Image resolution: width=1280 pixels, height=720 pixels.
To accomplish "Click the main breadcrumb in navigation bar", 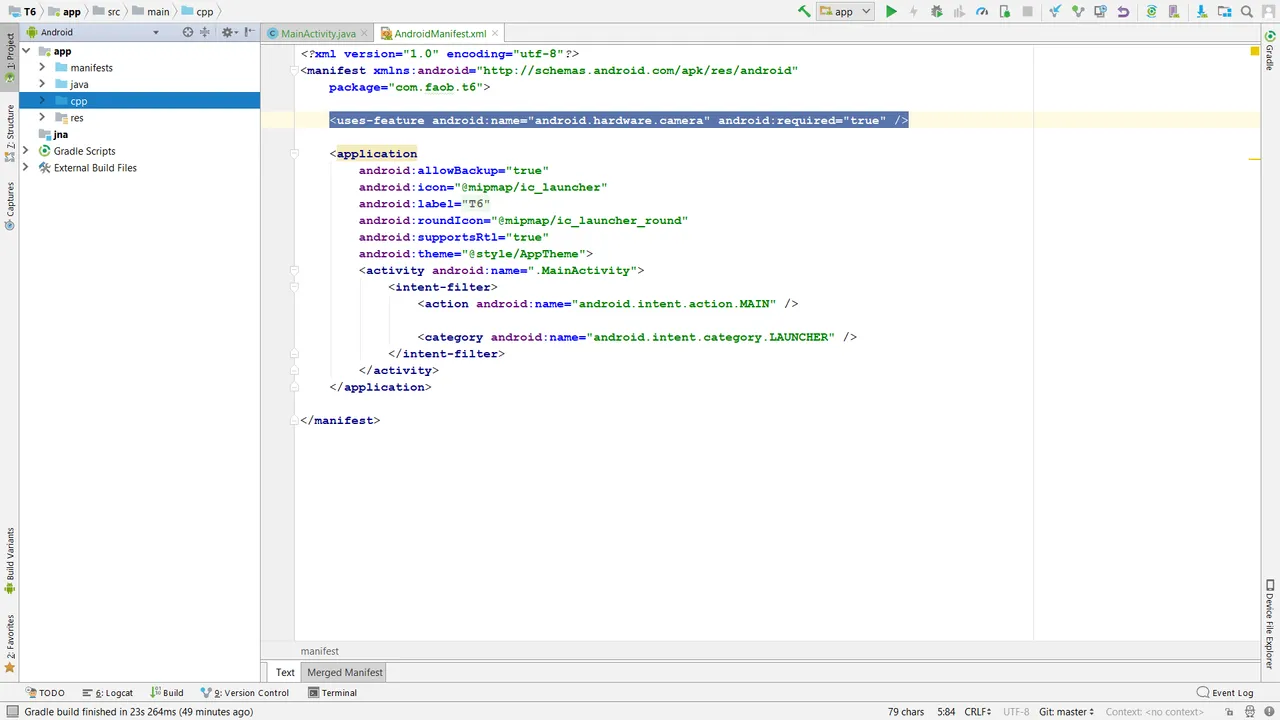I will (150, 12).
